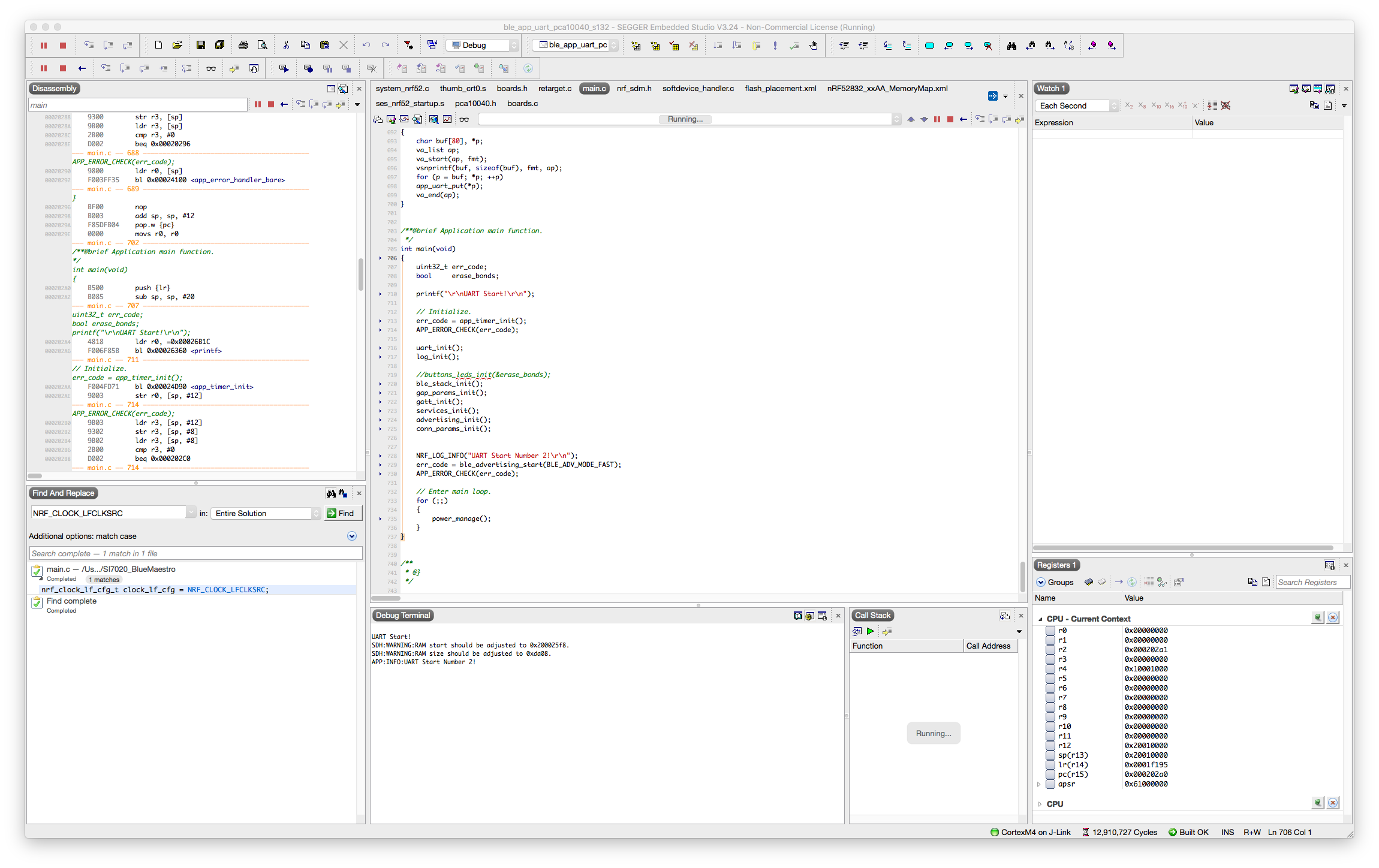Click the CortexM4 on J-Link status entry
The height and width of the screenshot is (868, 1379).
1030,833
